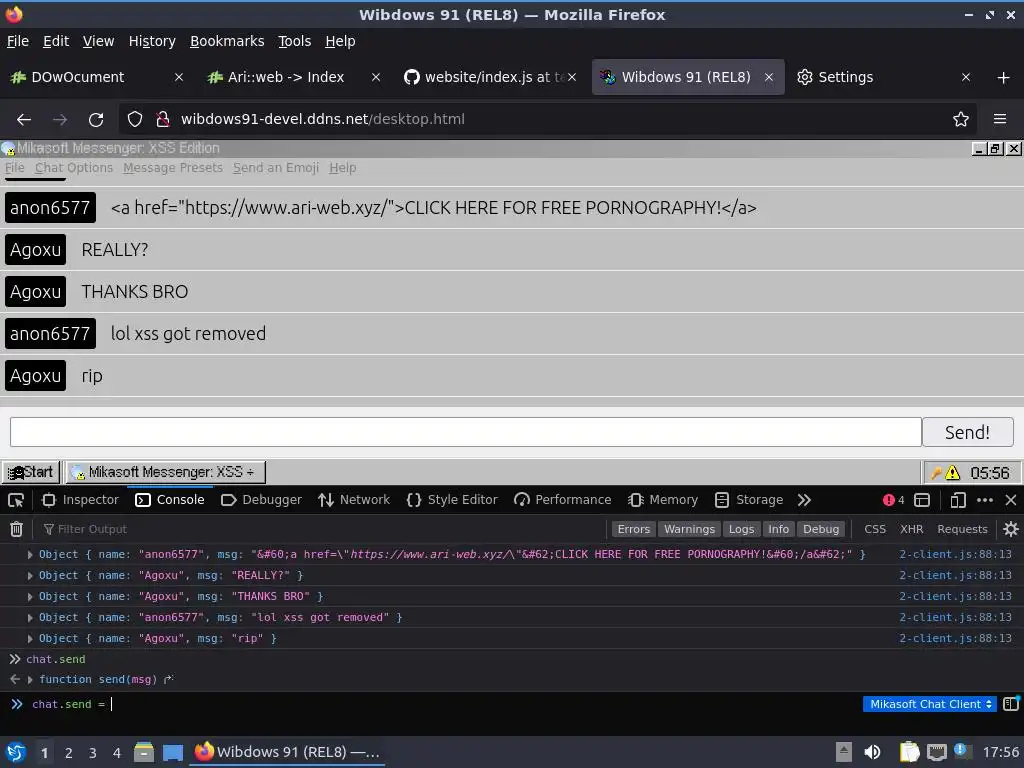
Task: Show more devtools tabs chevron
Action: (804, 500)
